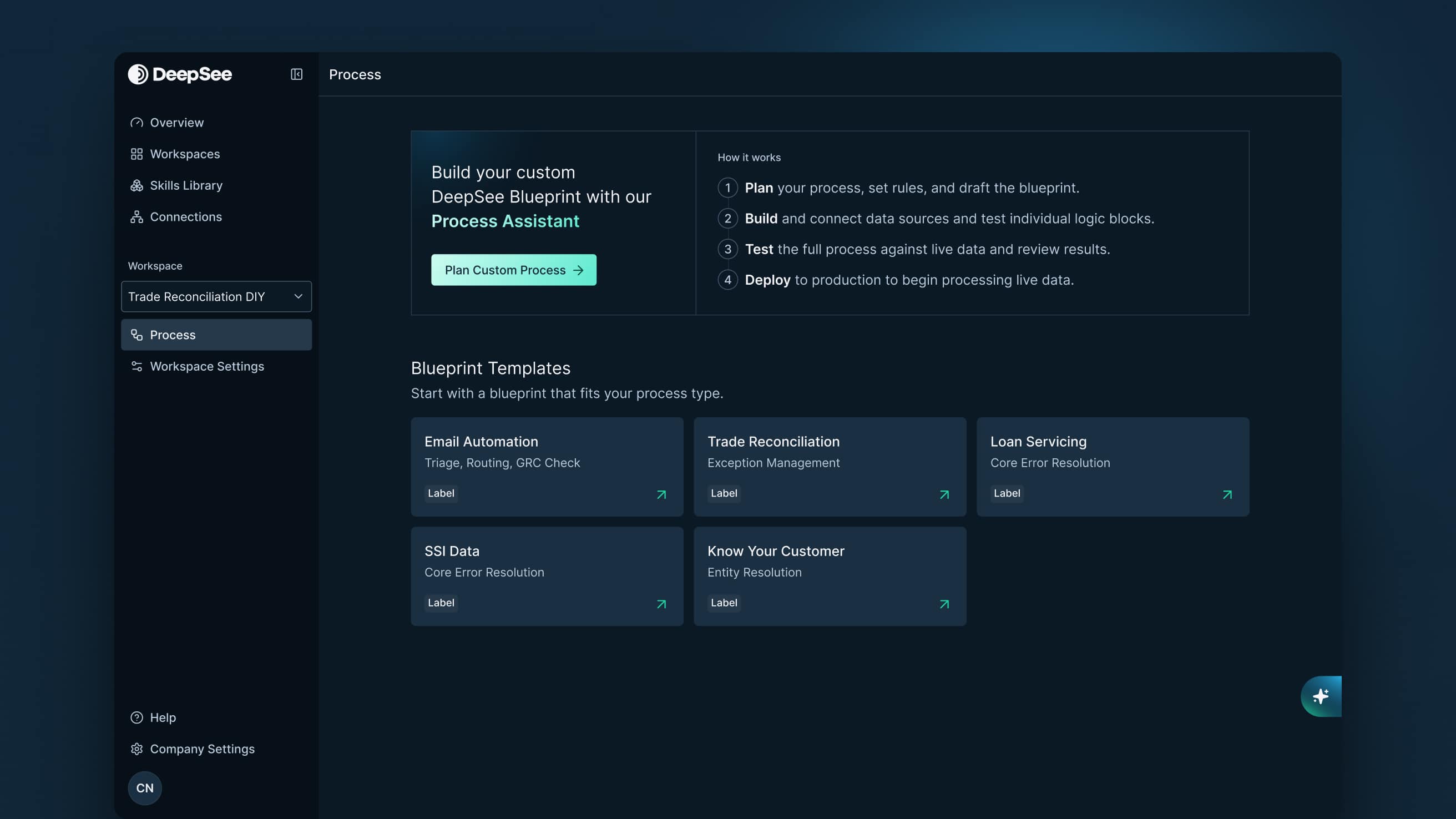This screenshot has height=819, width=1456.
Task: Click step 3 'Test the full process' text
Action: point(927,249)
